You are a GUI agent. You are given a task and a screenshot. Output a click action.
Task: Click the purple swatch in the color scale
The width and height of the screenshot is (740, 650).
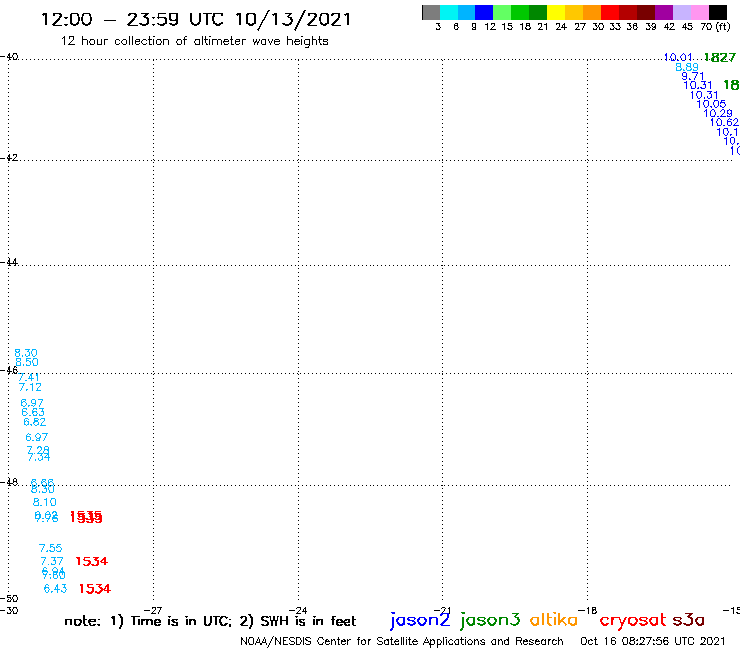pos(664,12)
